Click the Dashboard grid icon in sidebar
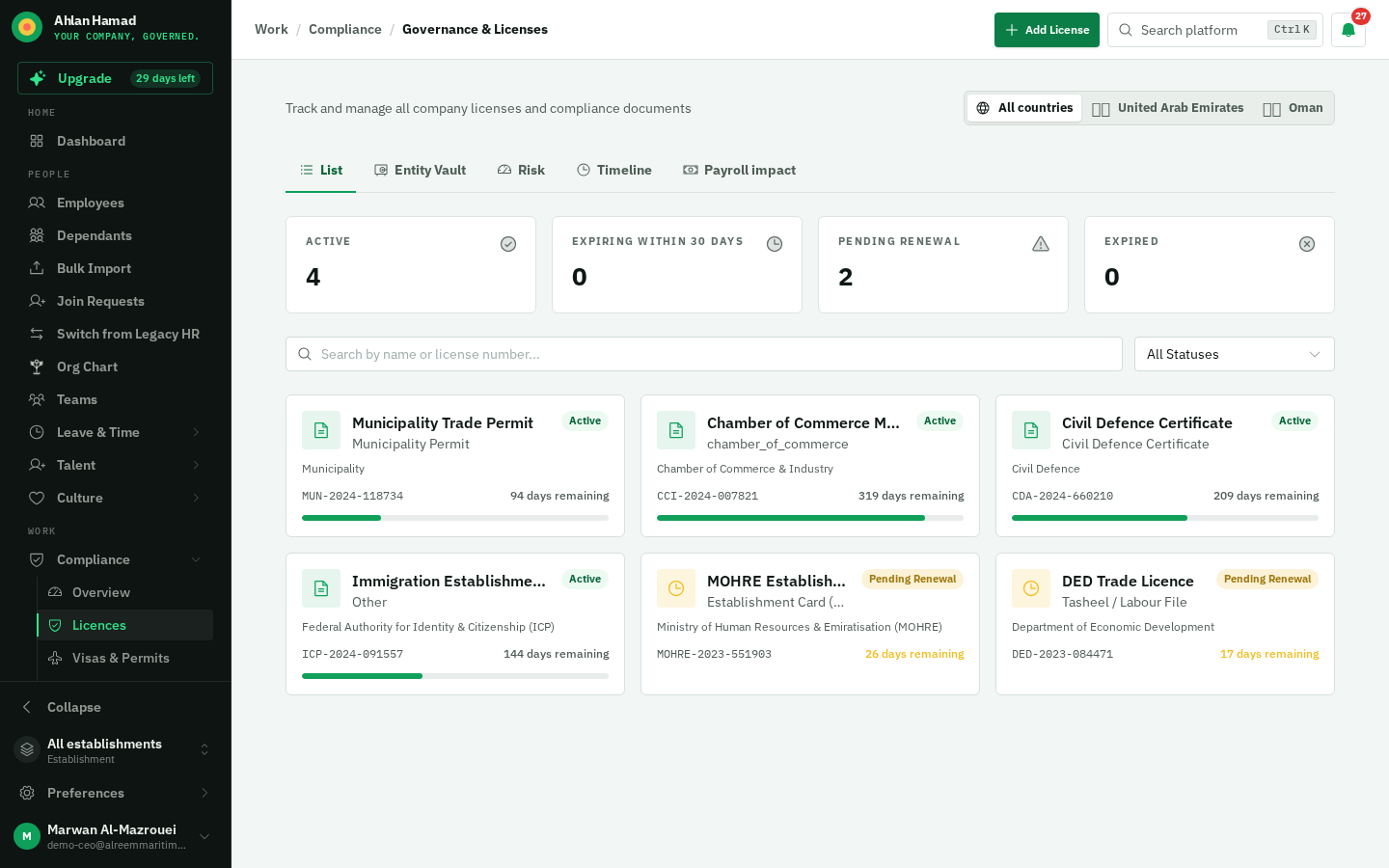 coord(37,141)
